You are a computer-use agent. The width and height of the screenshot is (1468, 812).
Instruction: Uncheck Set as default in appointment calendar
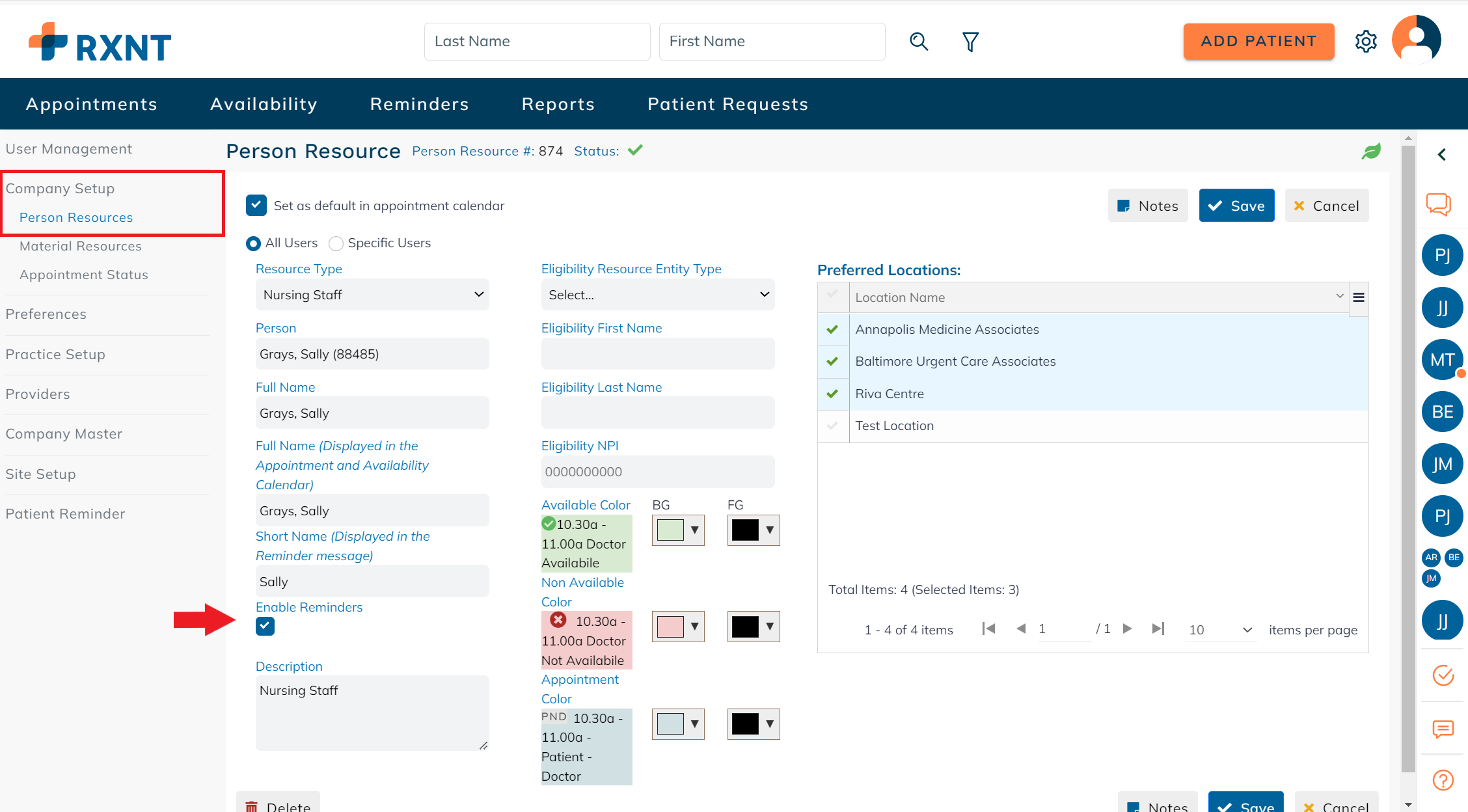256,206
